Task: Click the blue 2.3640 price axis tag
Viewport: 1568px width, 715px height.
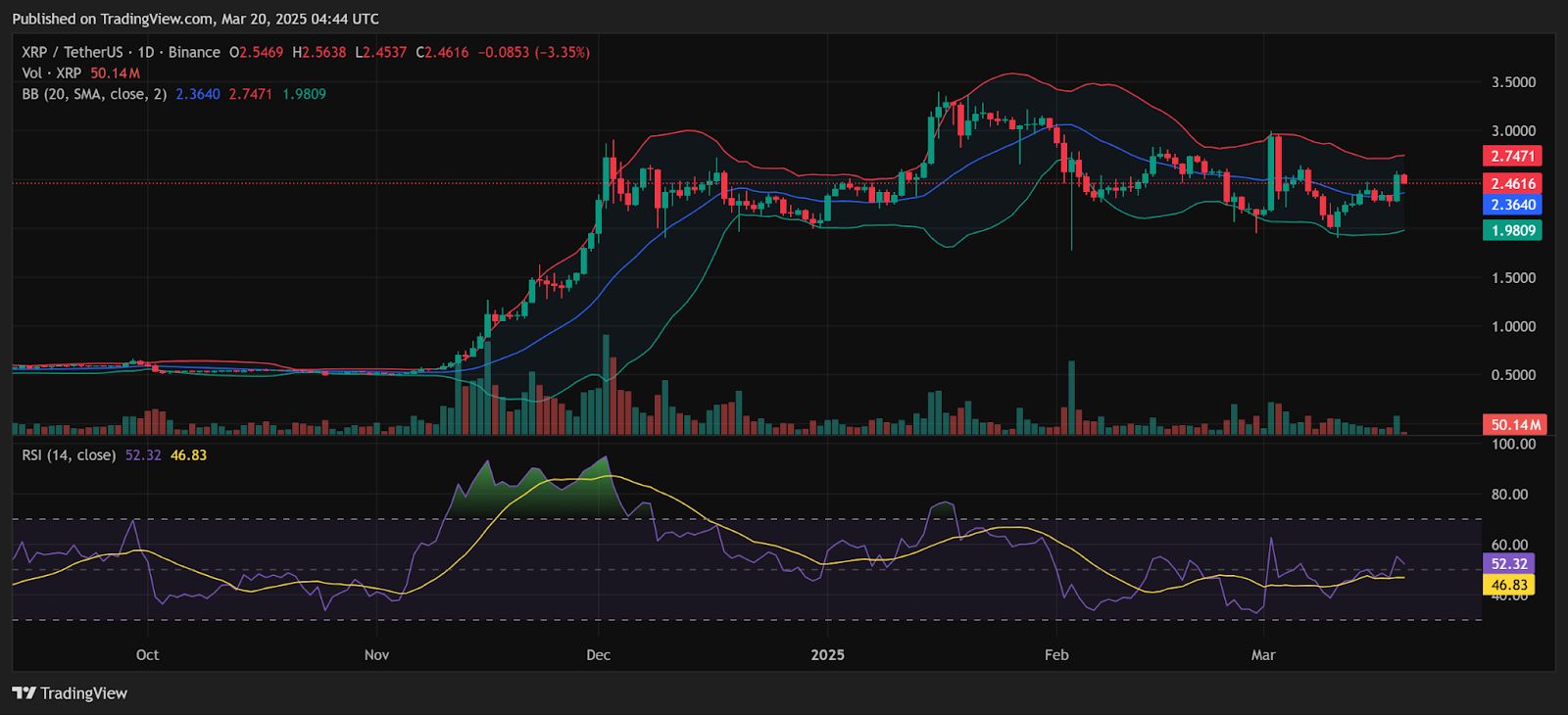Action: 1513,205
